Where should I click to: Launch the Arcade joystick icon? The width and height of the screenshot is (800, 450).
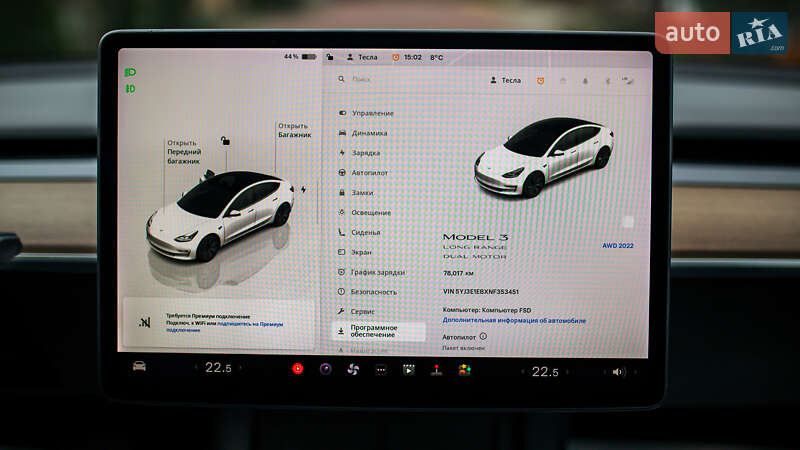click(437, 370)
